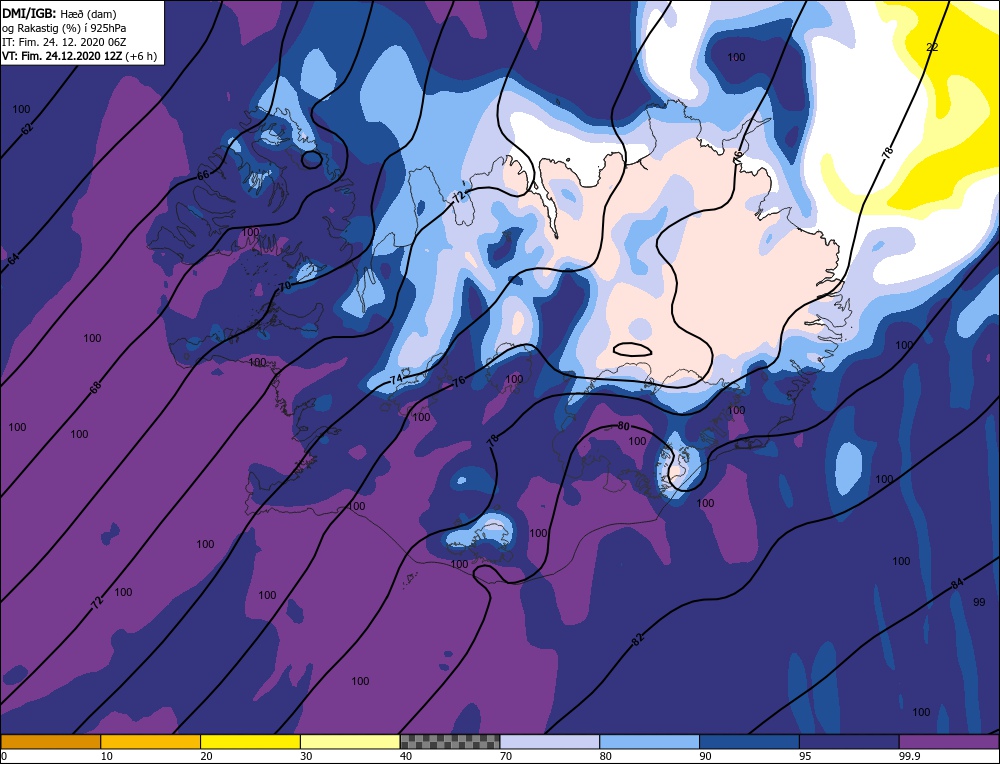Choose the medium blue 90–95 legend swatch
Viewport: 1000px width, 764px height.
point(749,742)
